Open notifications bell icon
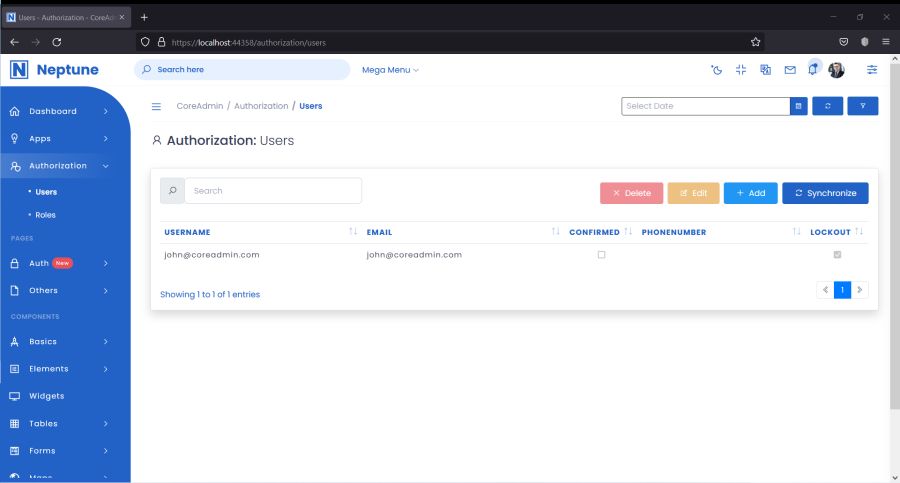 point(813,69)
